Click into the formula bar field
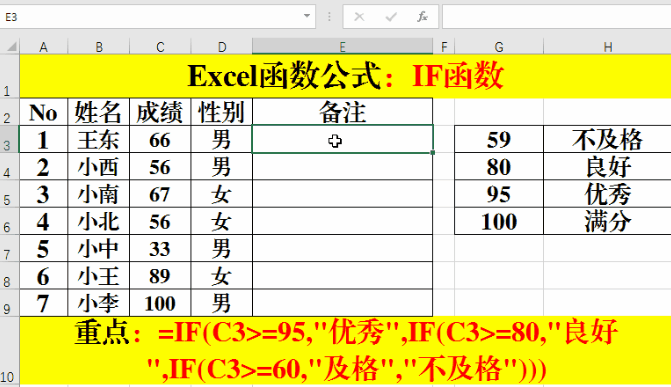The image size is (671, 387). [x=556, y=17]
